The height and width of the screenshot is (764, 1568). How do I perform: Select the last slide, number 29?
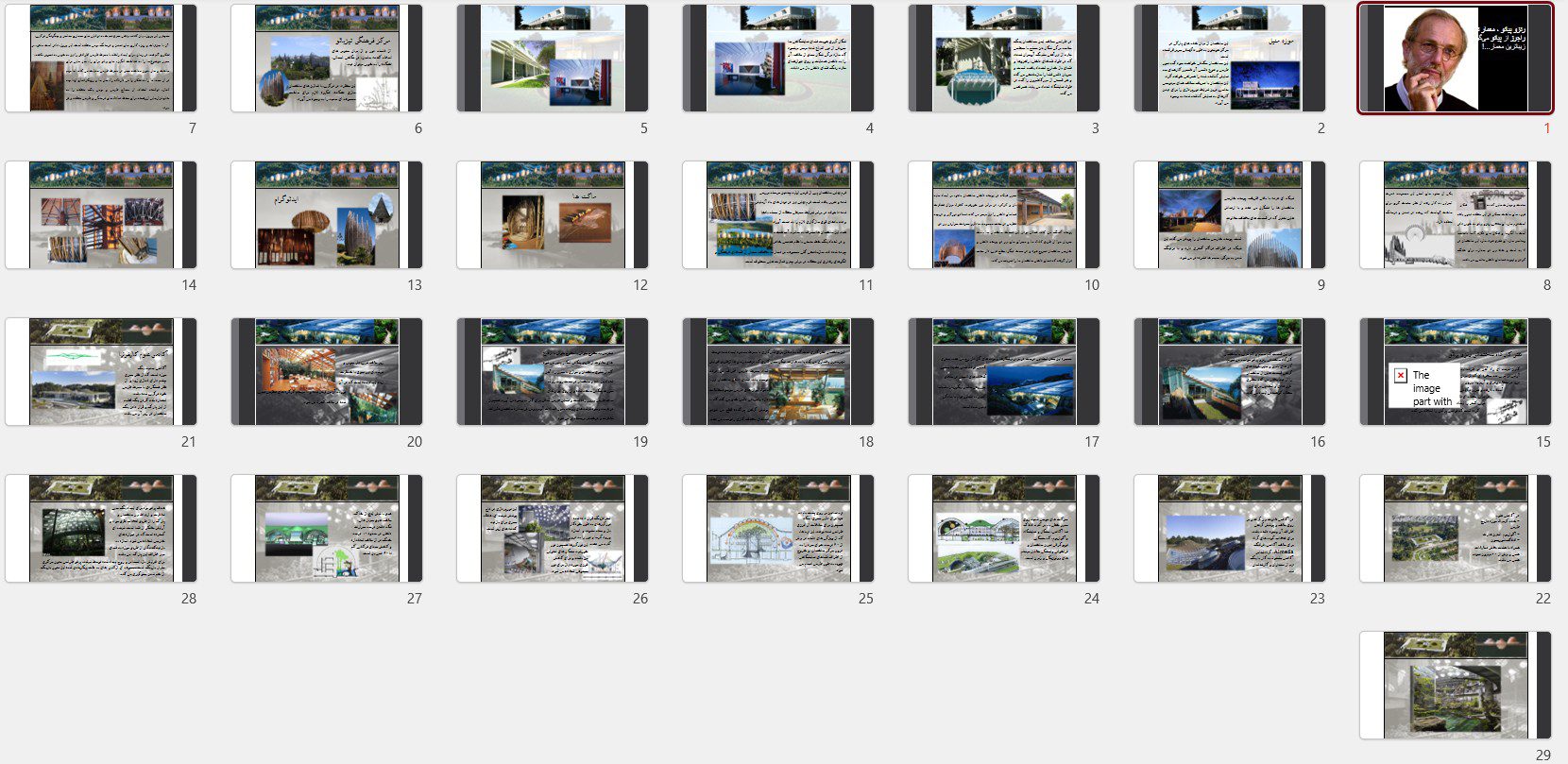tap(1455, 686)
